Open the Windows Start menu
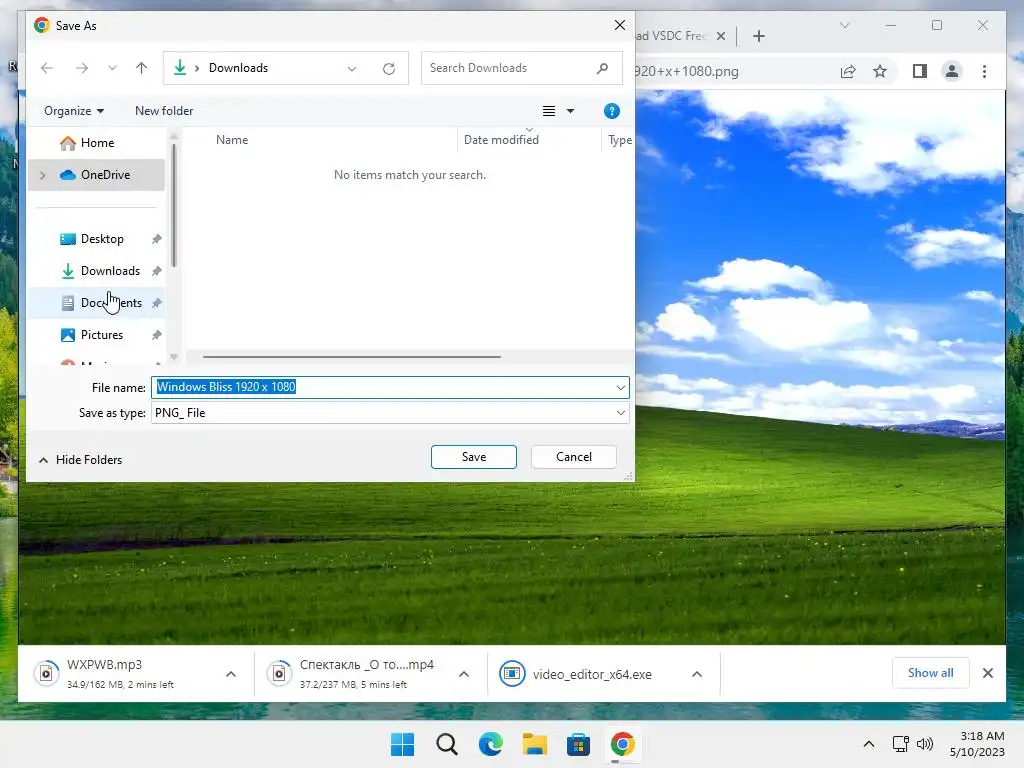This screenshot has width=1024, height=768. (402, 744)
